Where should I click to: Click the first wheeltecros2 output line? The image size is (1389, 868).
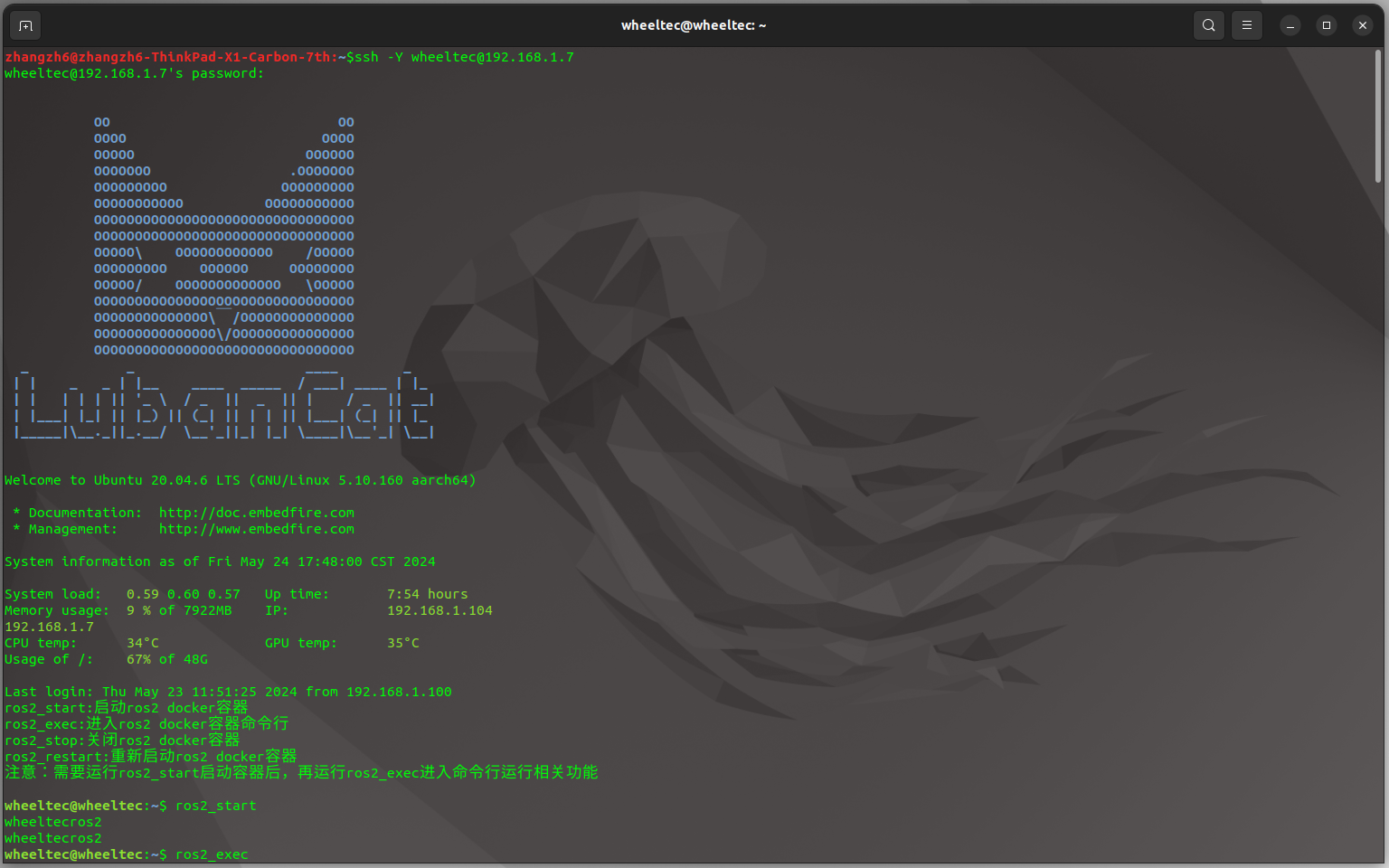click(x=53, y=822)
